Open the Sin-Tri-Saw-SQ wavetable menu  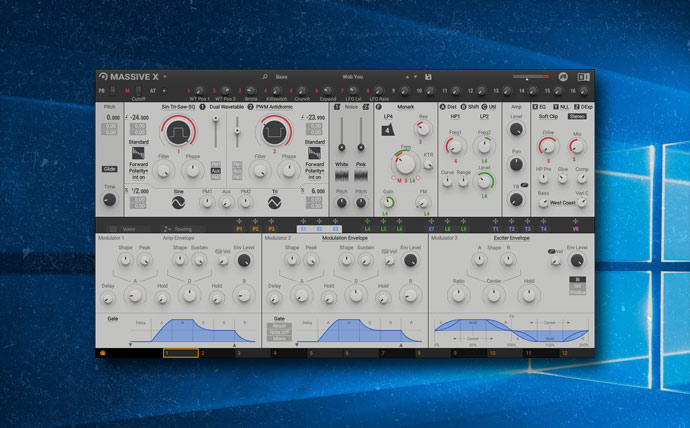178,107
